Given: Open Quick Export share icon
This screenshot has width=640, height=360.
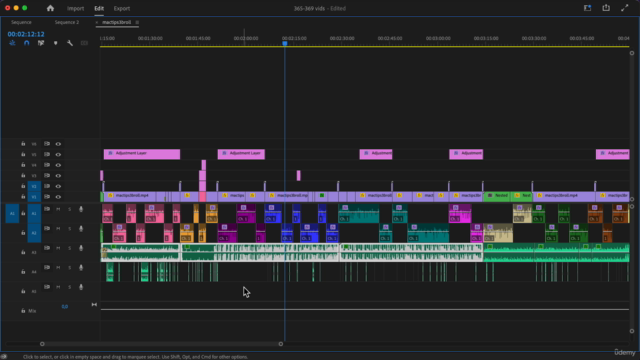Looking at the screenshot, I should pos(606,8).
